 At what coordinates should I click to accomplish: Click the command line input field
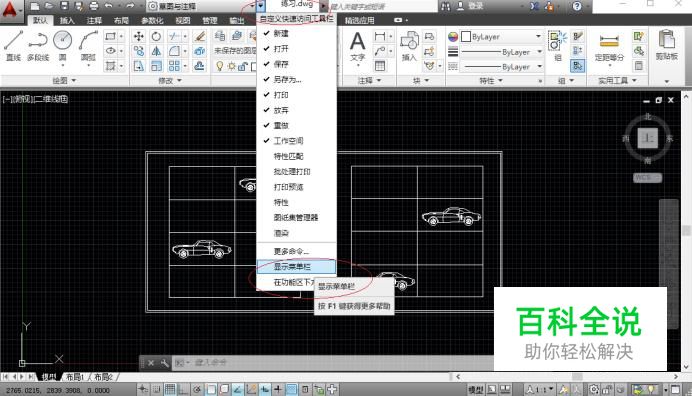pos(334,363)
